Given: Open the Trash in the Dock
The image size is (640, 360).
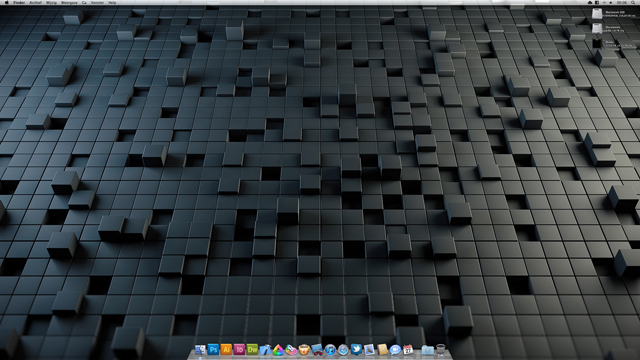Looking at the screenshot, I should coord(440,350).
